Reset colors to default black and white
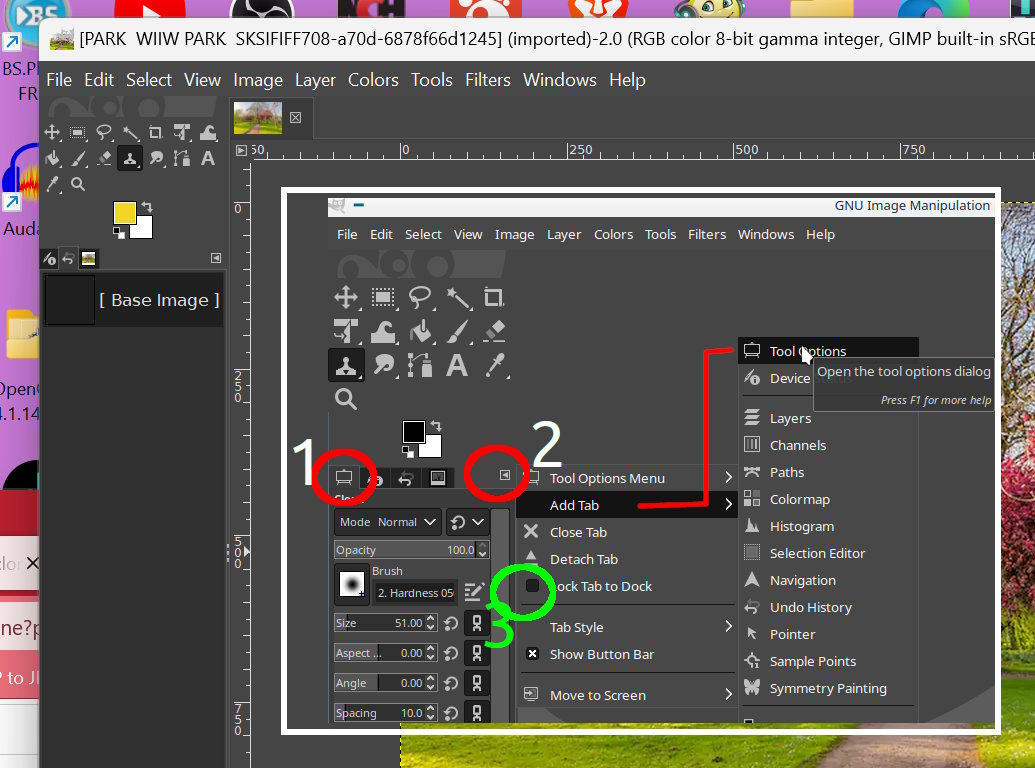 pyautogui.click(x=119, y=232)
